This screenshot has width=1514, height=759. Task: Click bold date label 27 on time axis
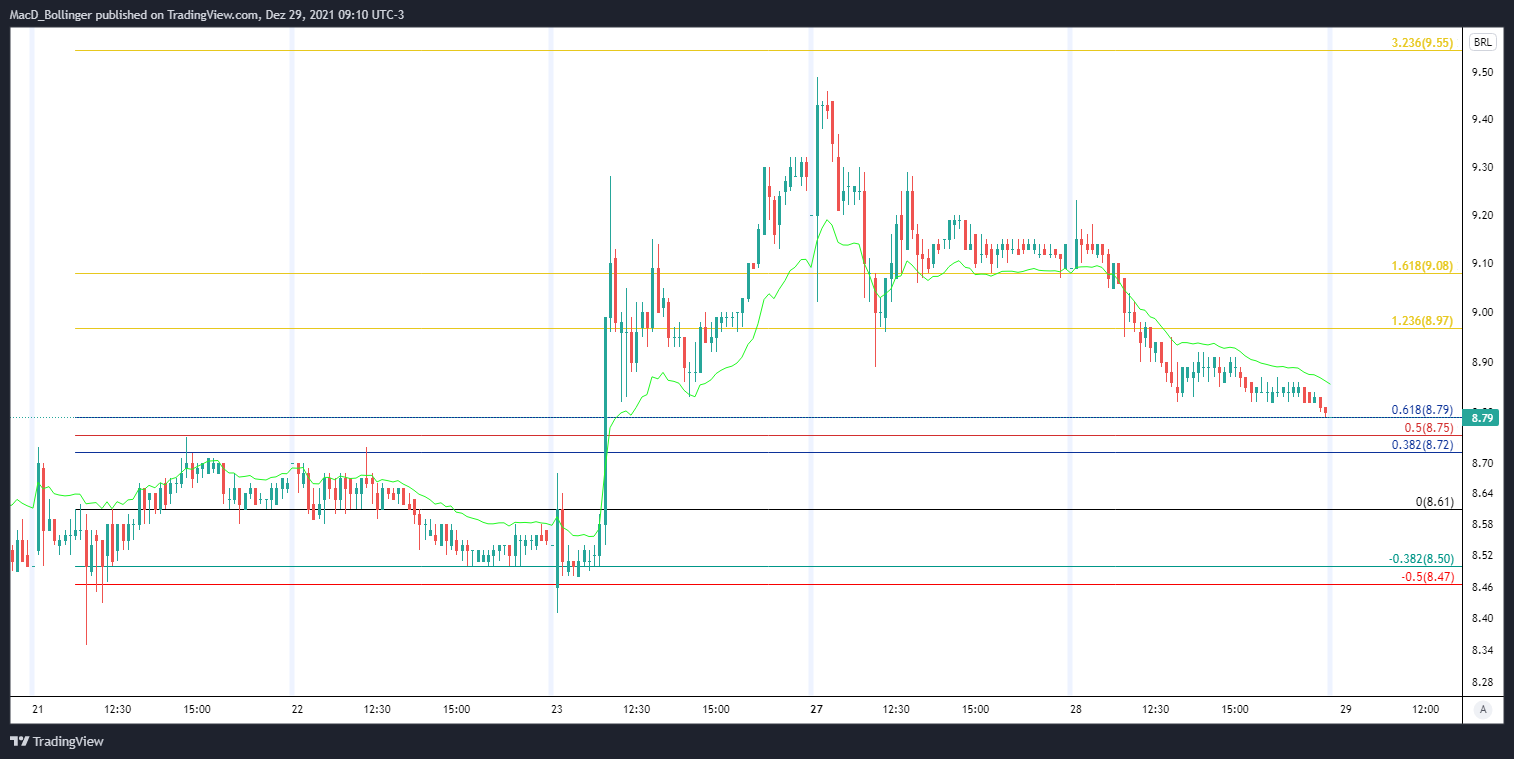(x=816, y=710)
